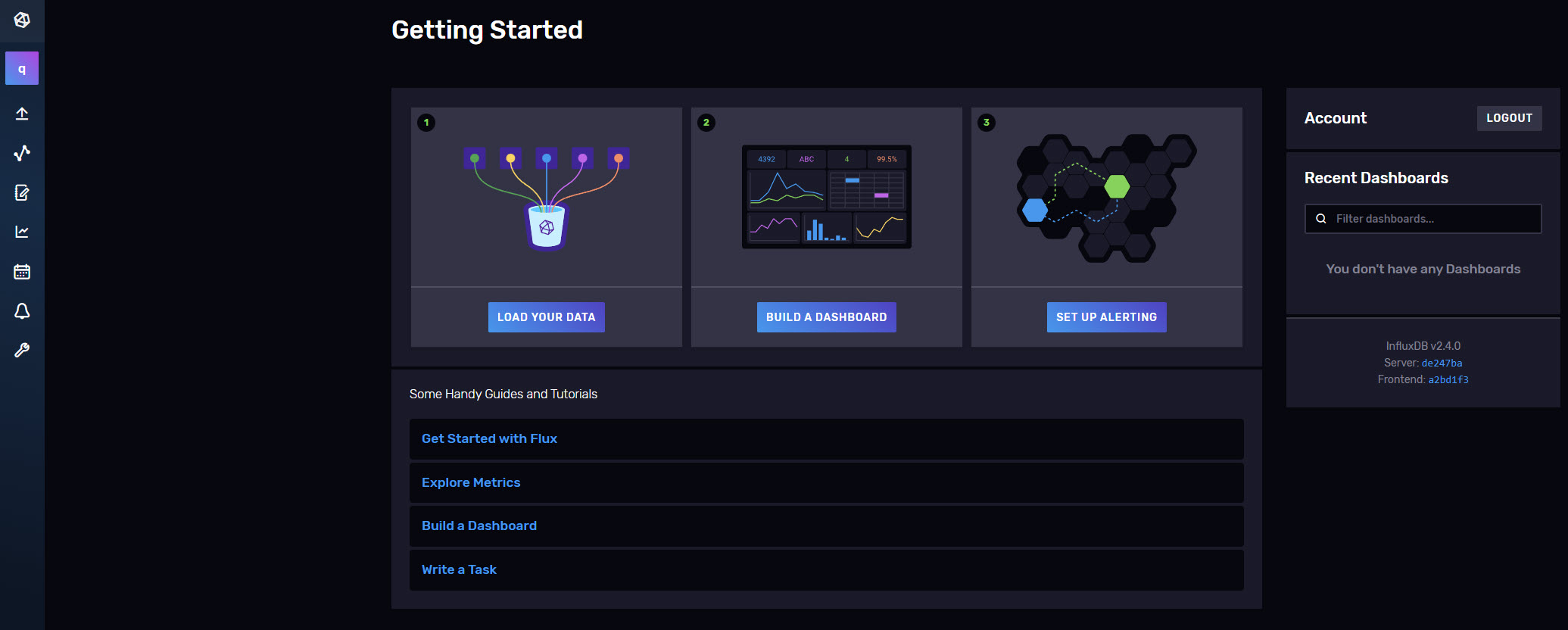Click the hexagon alerting illustration in card three

coord(1106,198)
